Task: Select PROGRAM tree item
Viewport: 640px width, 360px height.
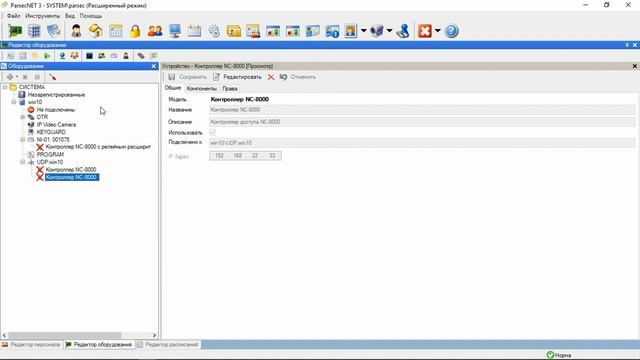Action: [50, 155]
